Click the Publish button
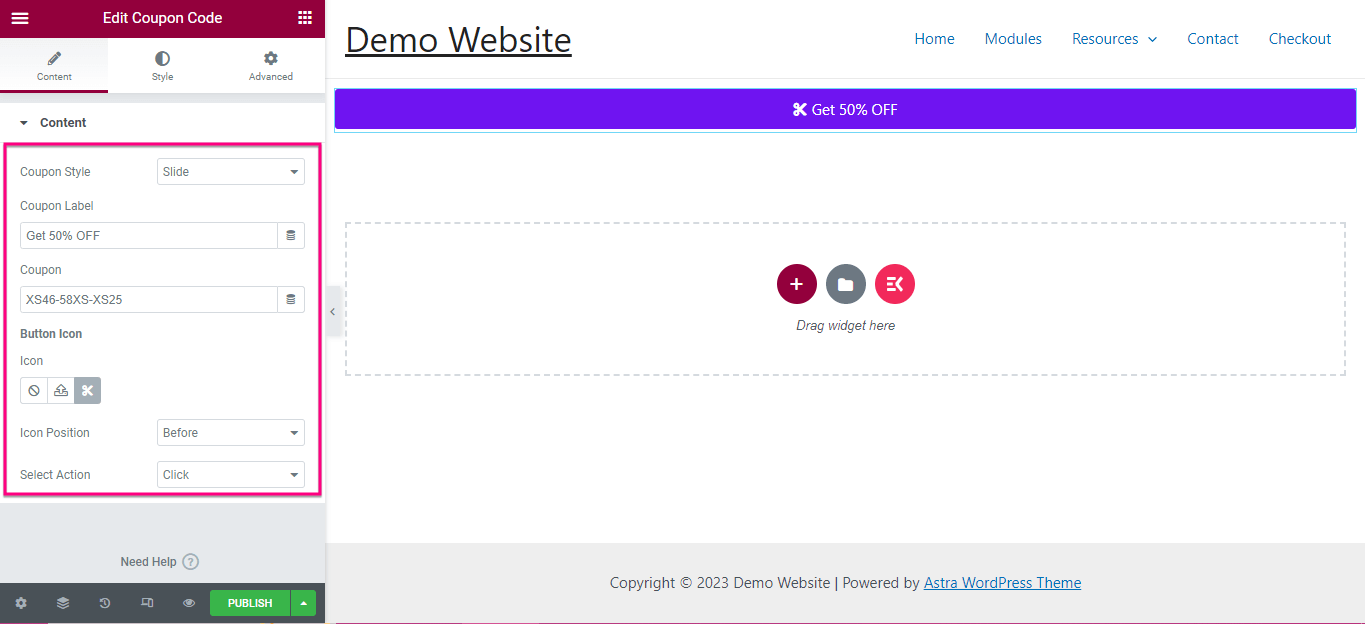Screen dimensions: 1365x624 pos(250,603)
